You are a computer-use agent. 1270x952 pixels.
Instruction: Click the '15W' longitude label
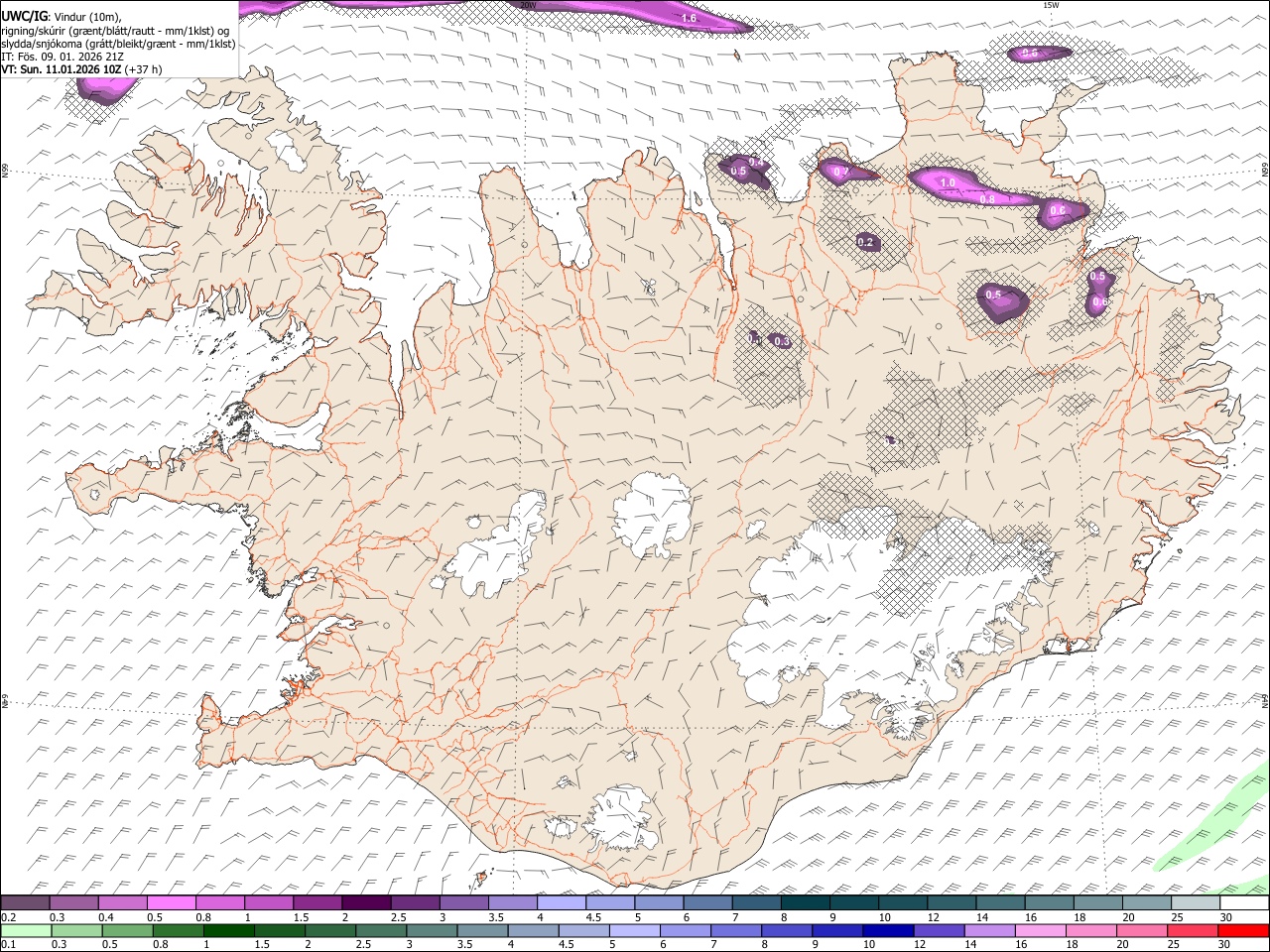(1051, 5)
